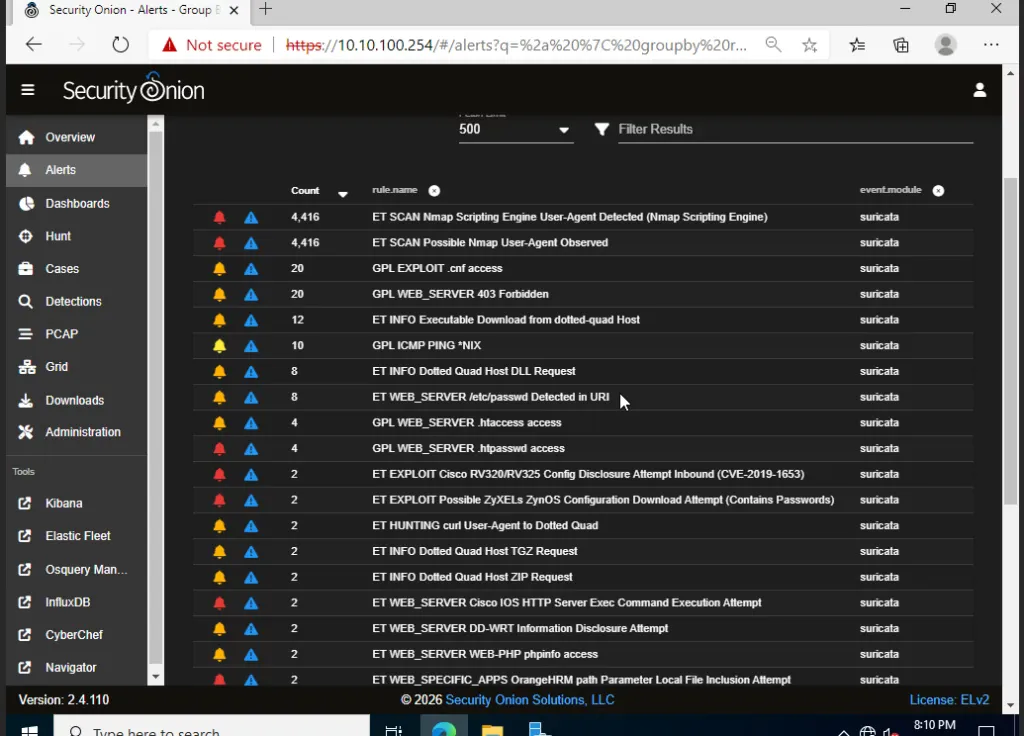The width and height of the screenshot is (1024, 736).
Task: Expand the 500 fetch limit dropdown
Action: (x=515, y=129)
